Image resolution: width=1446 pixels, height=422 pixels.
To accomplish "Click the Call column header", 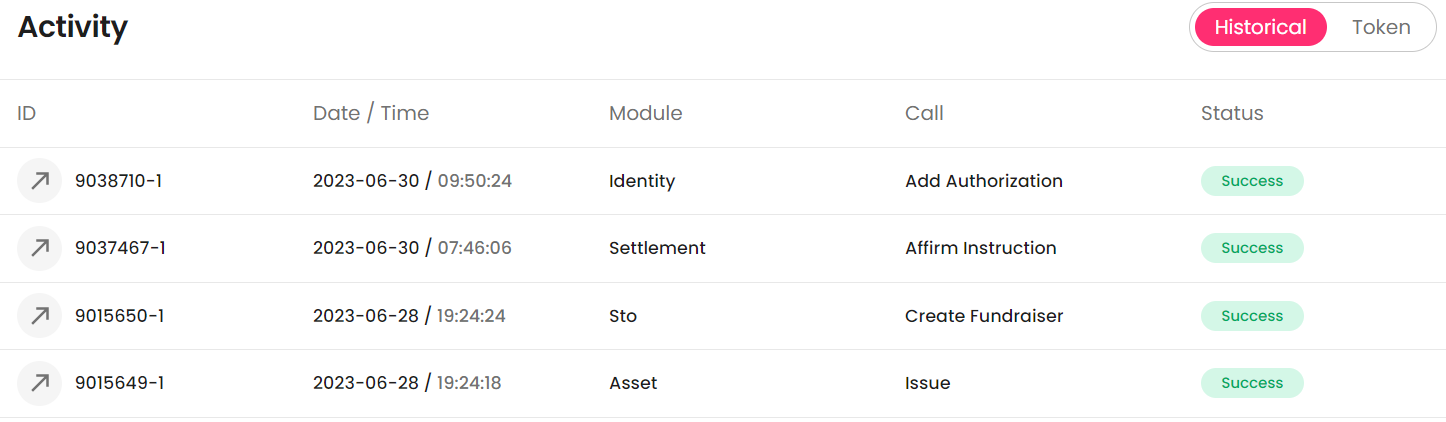I will (924, 113).
